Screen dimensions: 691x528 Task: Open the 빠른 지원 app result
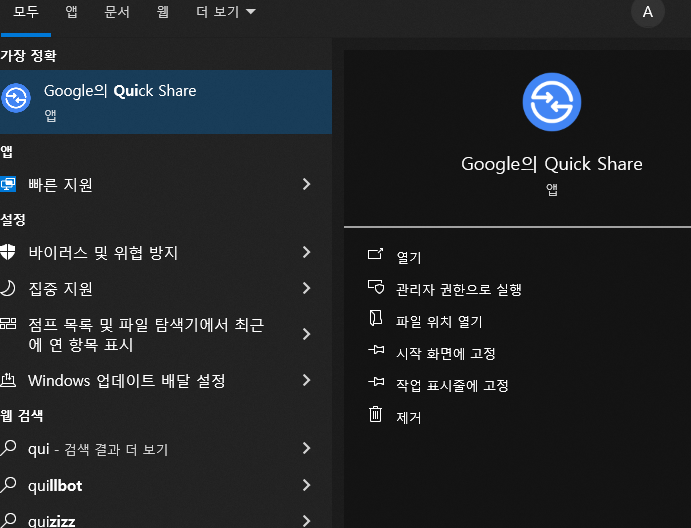166,184
